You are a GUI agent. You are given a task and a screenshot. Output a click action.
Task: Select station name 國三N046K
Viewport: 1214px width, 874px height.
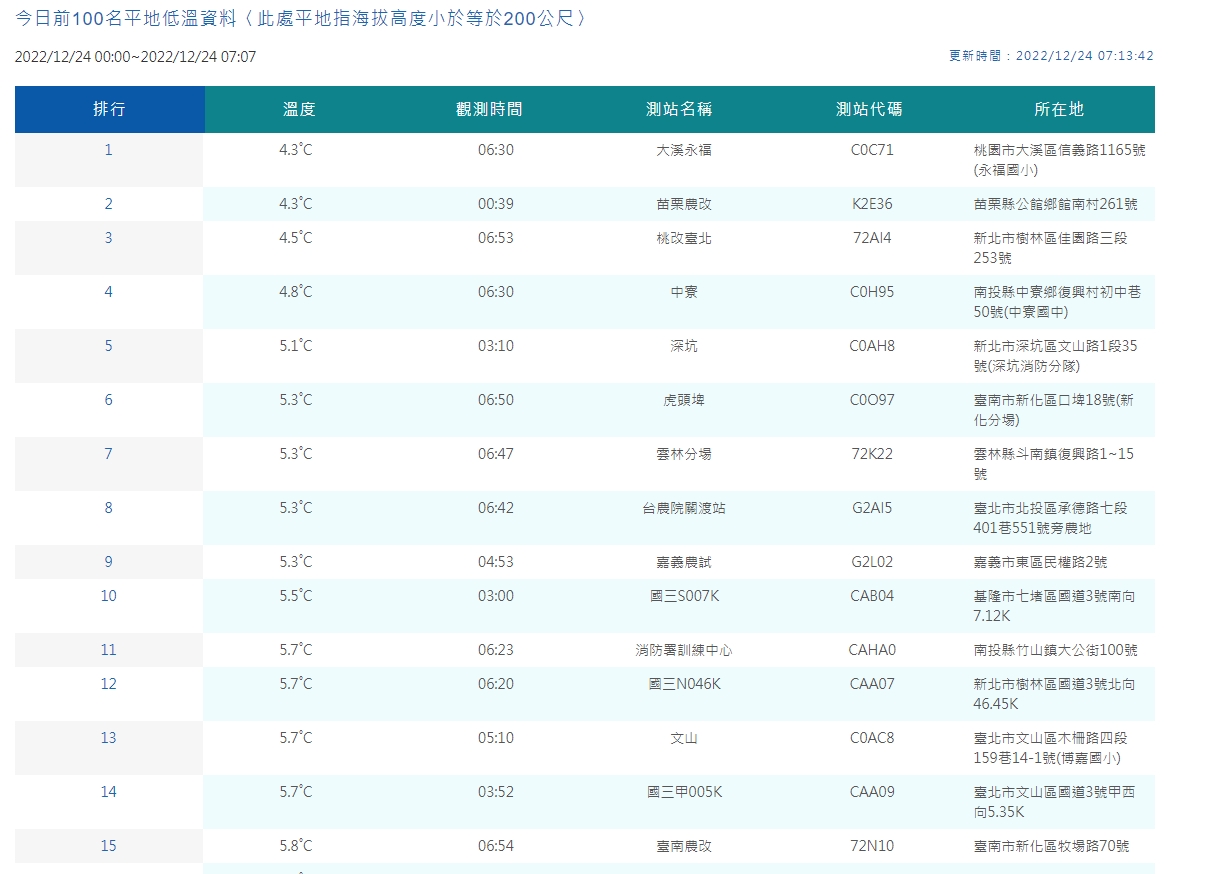pos(684,684)
